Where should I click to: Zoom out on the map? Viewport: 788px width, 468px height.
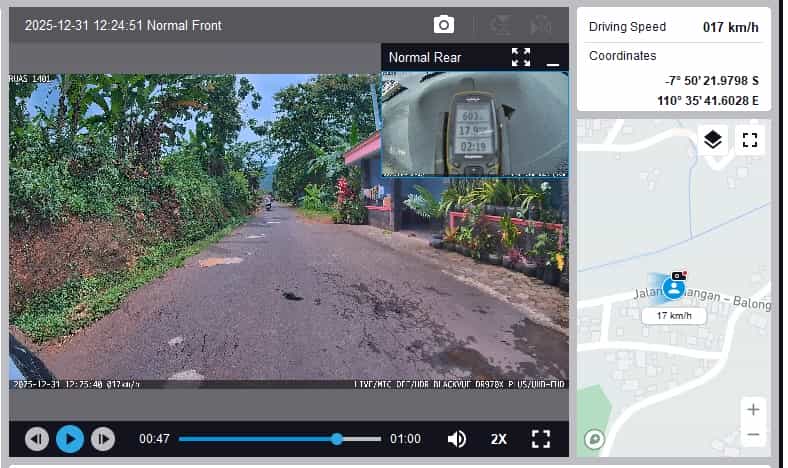click(753, 435)
